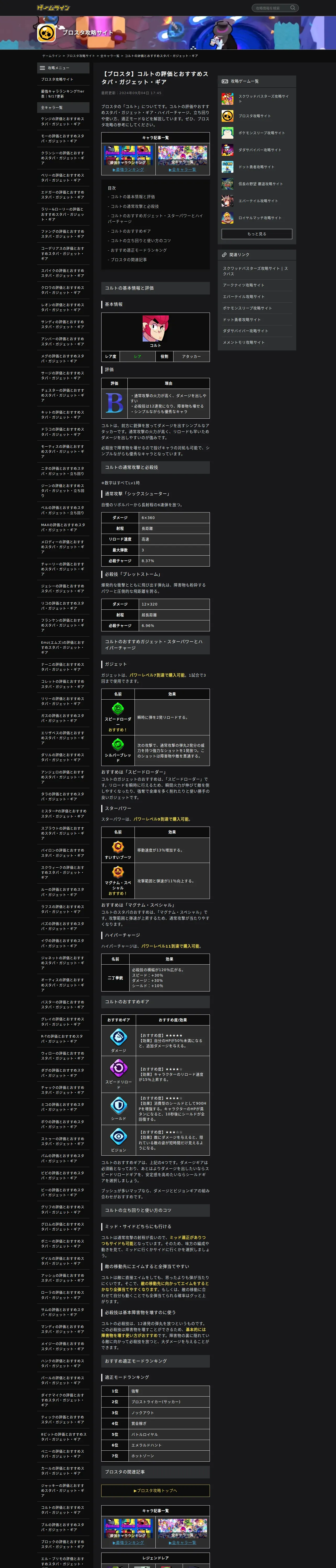This screenshot has height=1568, width=336.
Task: Open ドット勇者攻略サイト game icon
Action: click(x=227, y=167)
